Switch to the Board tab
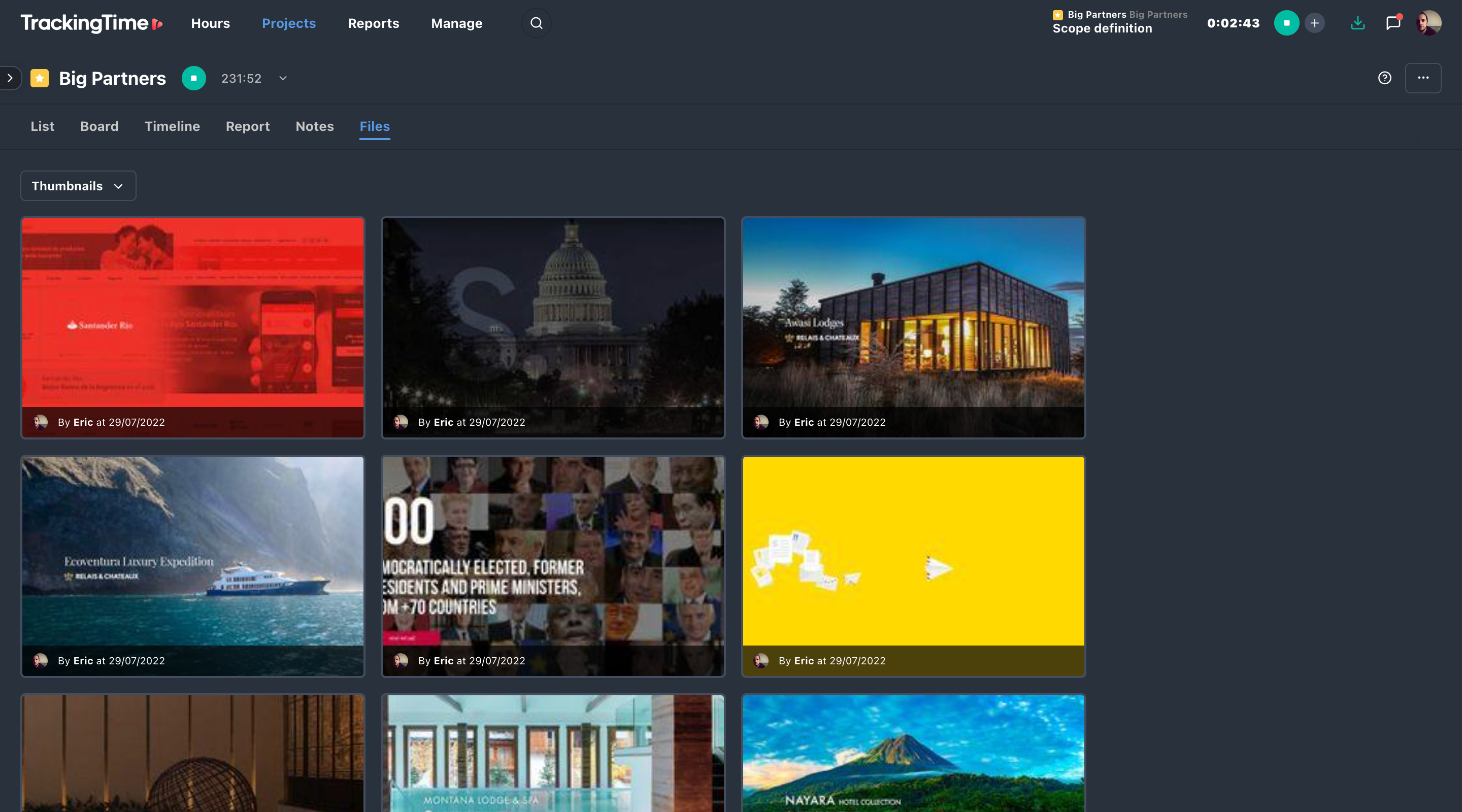 coord(99,126)
